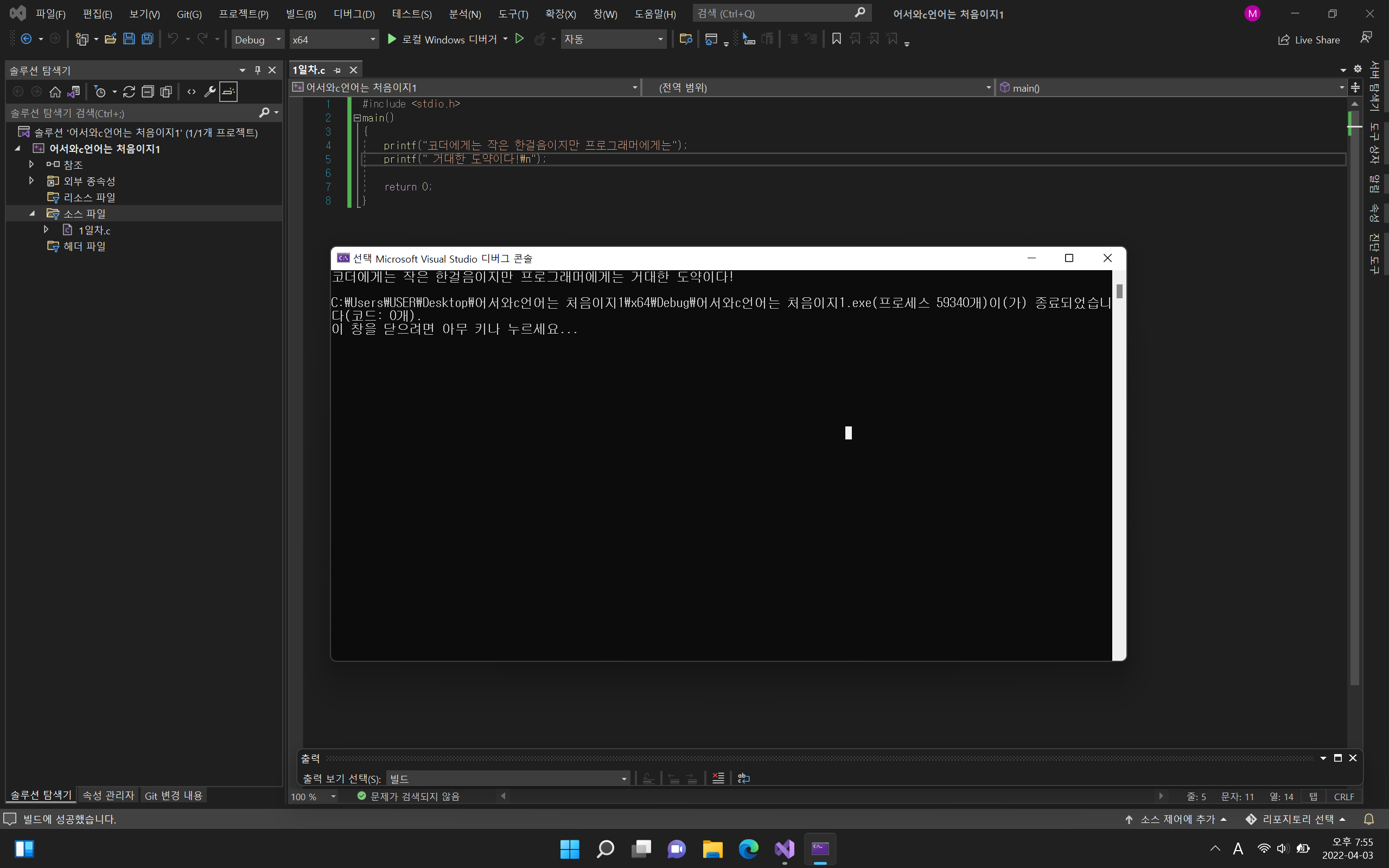Click the editor horizontal scrollbar right arrow
Screen dimensions: 1389x868
click(x=1161, y=796)
